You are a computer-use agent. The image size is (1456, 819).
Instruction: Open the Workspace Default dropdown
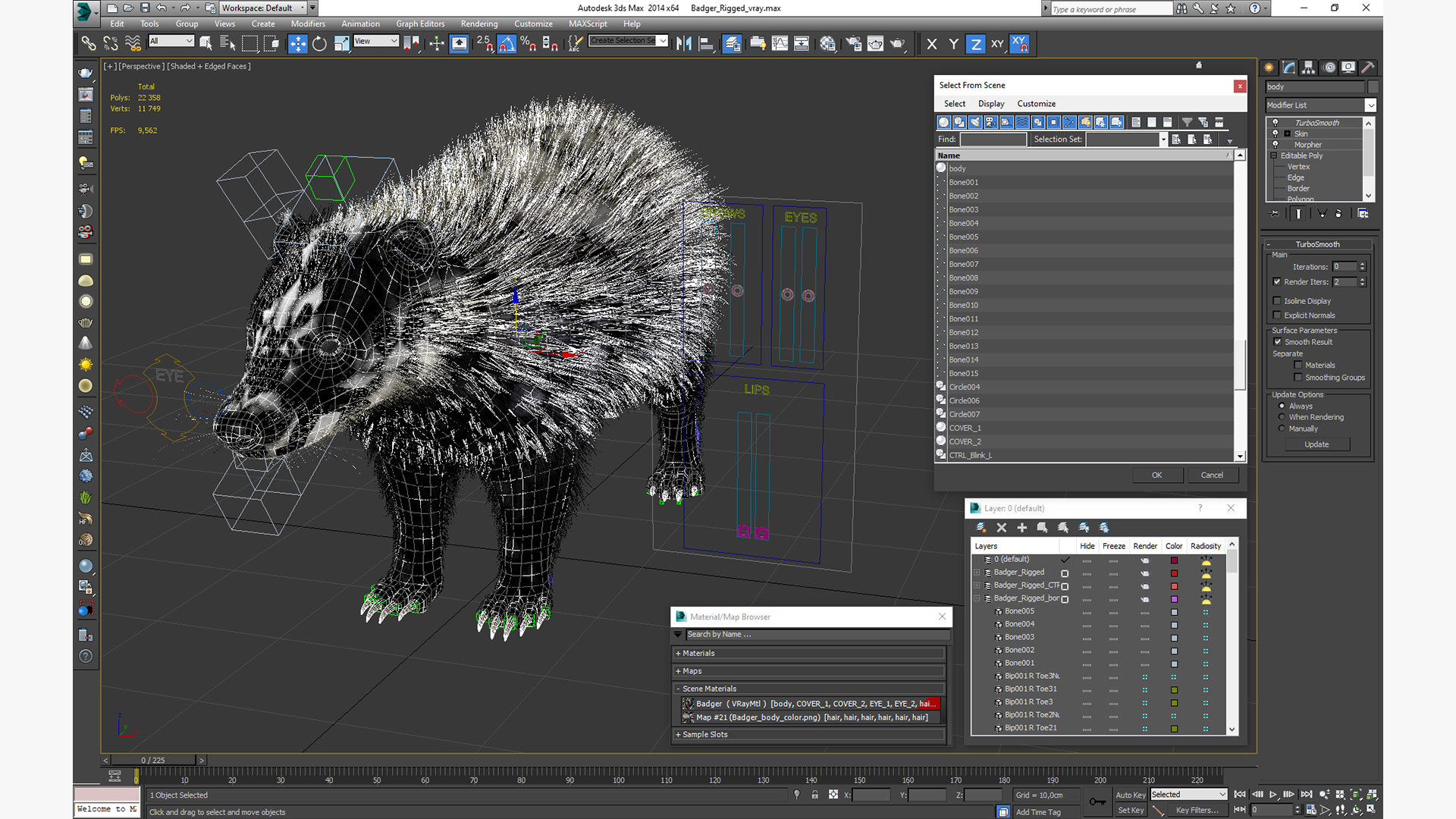click(x=264, y=8)
